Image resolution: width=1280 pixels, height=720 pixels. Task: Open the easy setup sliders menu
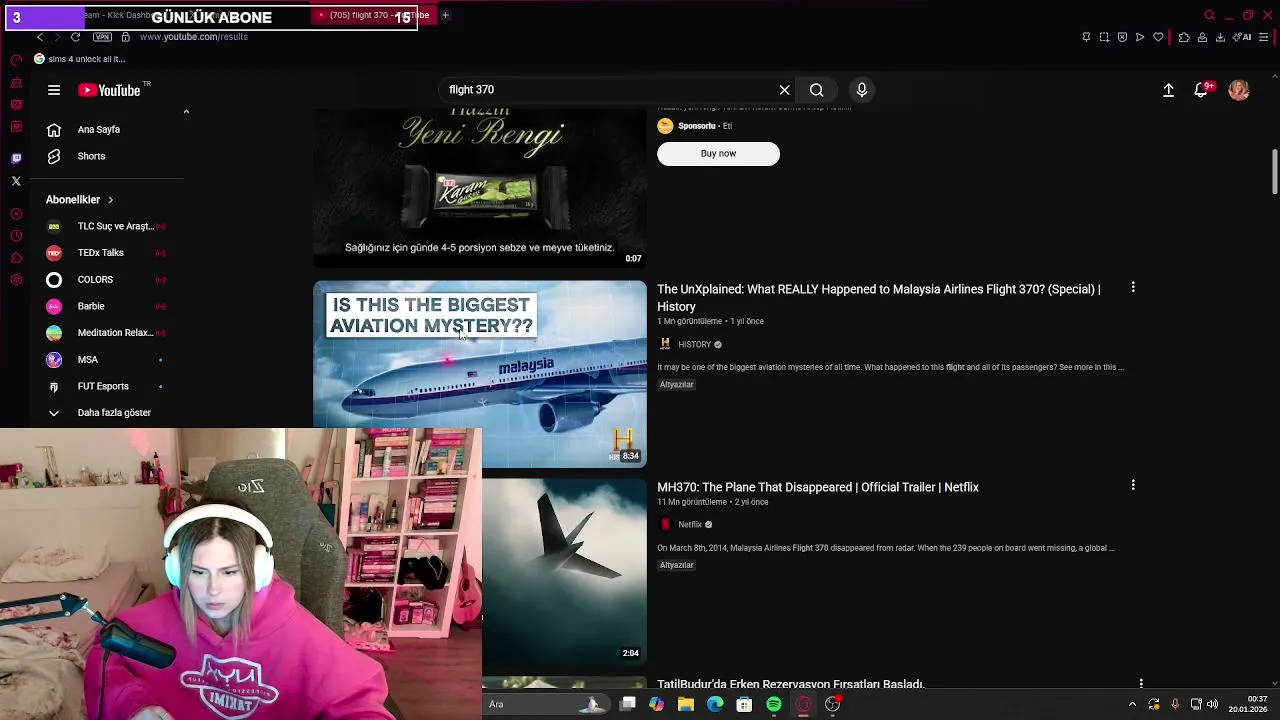pos(1263,37)
